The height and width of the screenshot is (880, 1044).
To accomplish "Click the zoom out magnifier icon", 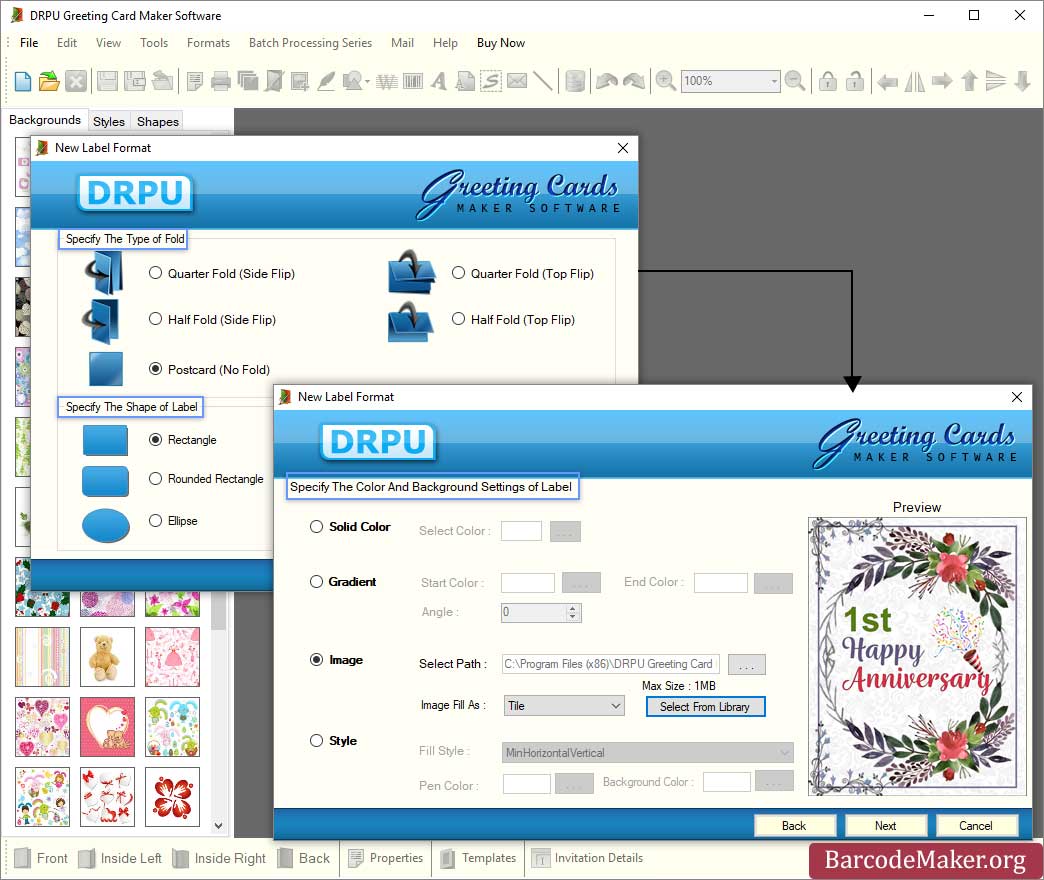I will tap(794, 81).
